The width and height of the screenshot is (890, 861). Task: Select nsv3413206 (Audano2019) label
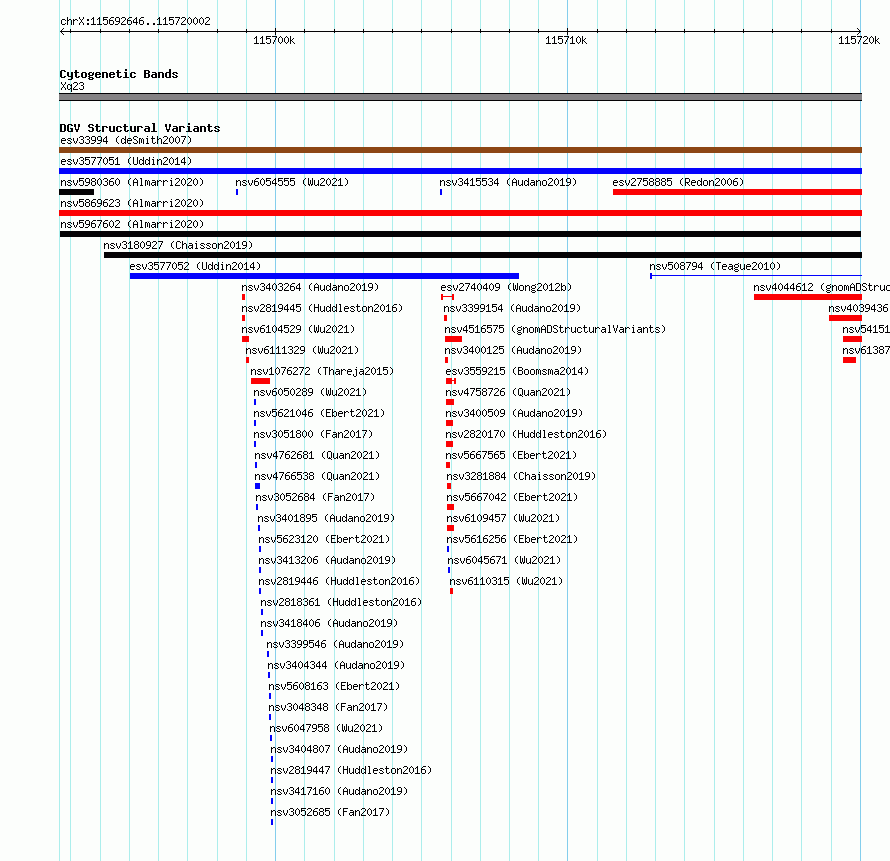(x=327, y=560)
